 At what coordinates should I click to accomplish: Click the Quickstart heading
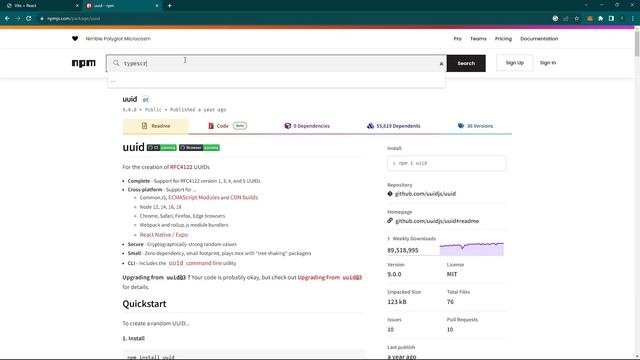pos(144,304)
